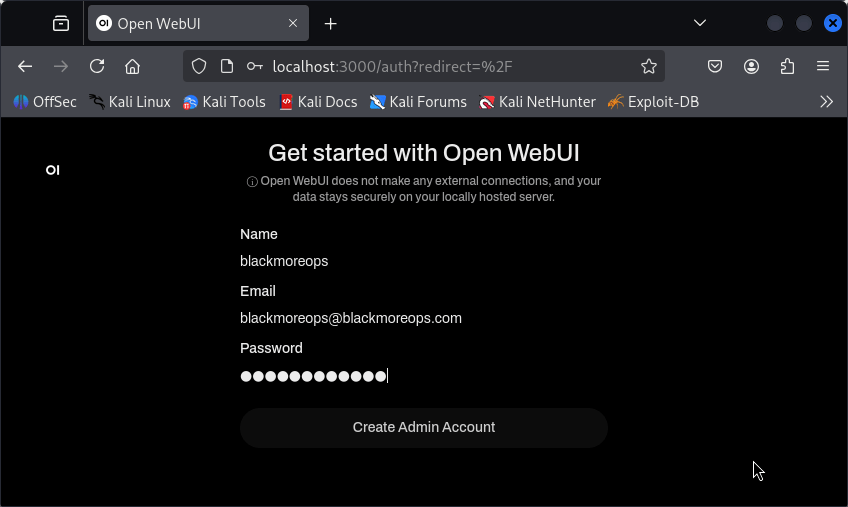Open the Firefox account icon
The image size is (848, 507).
(x=751, y=67)
